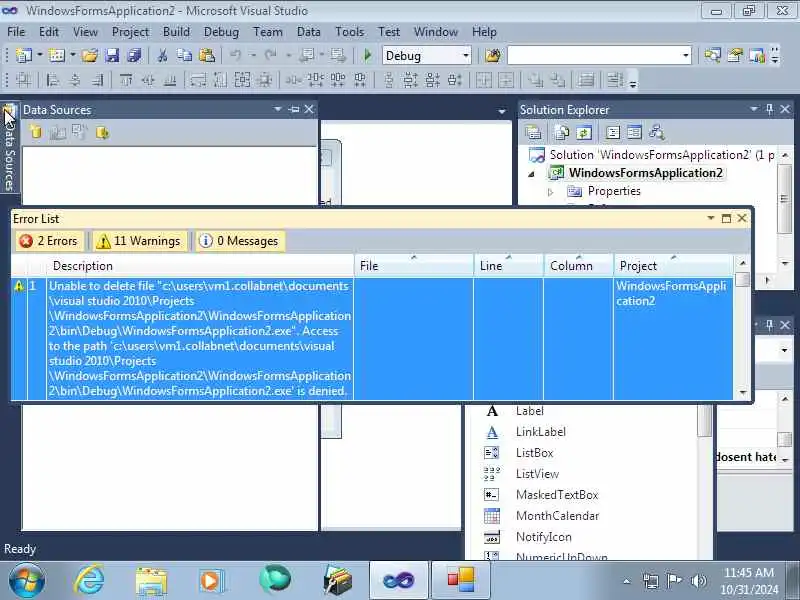
Task: Maximize the Error List window
Action: [x=726, y=218]
